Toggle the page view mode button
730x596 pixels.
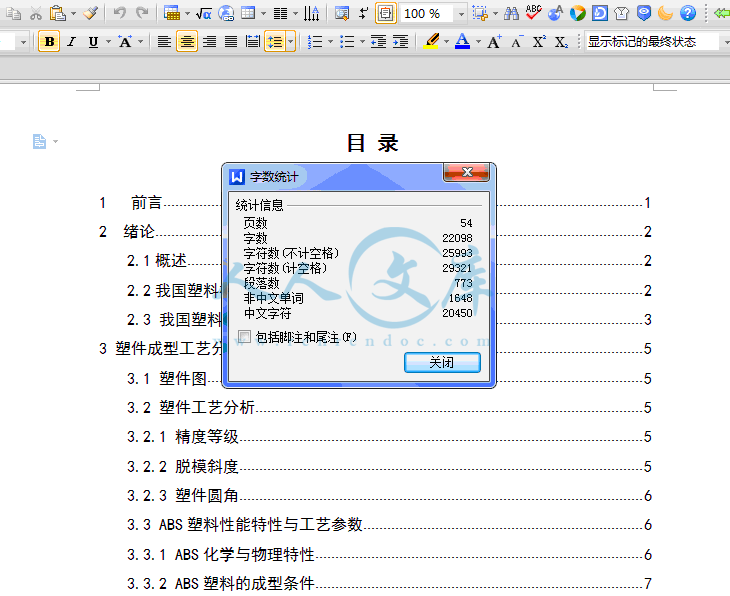pyautogui.click(x=385, y=14)
